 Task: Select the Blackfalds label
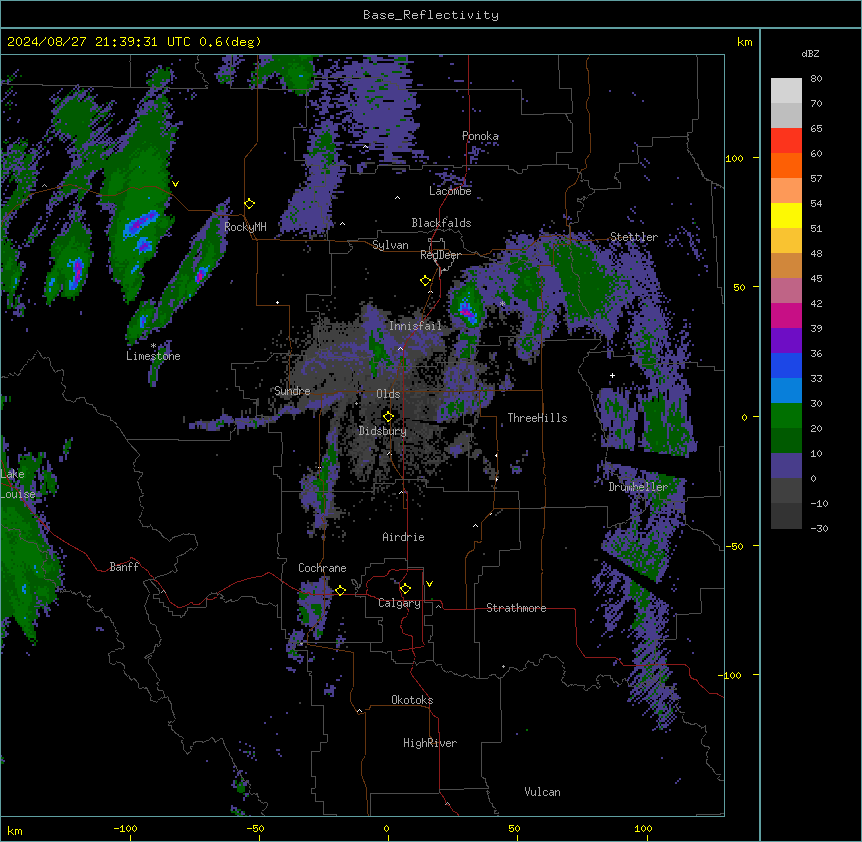[441, 223]
